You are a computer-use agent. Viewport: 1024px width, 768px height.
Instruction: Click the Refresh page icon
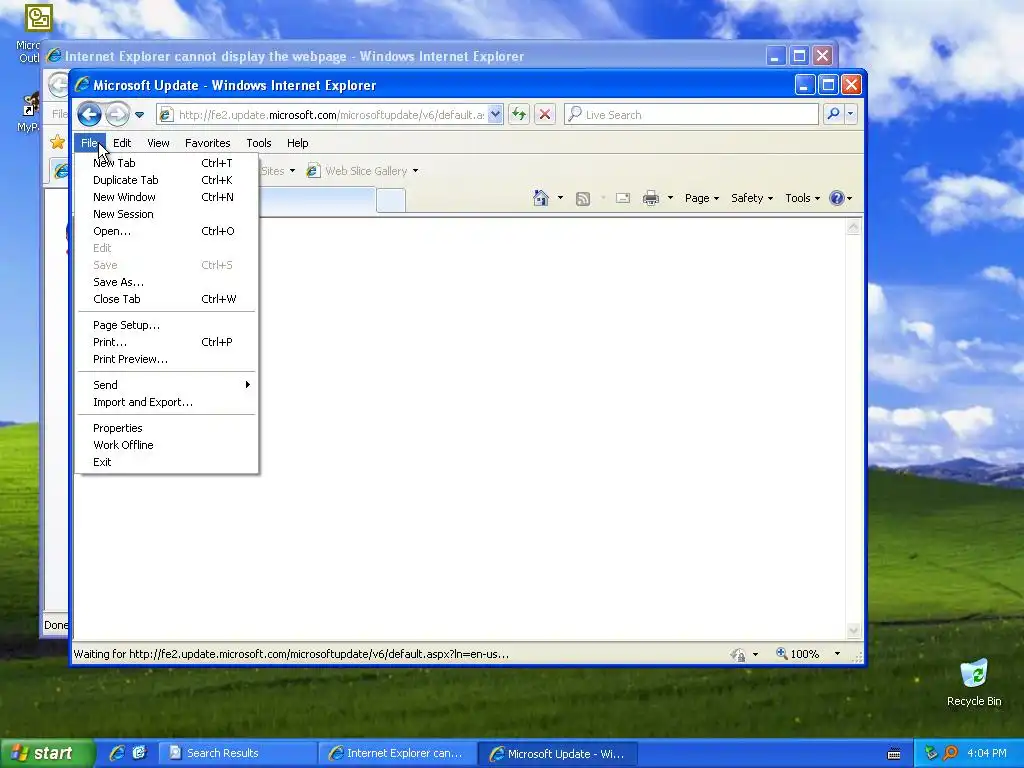519,115
